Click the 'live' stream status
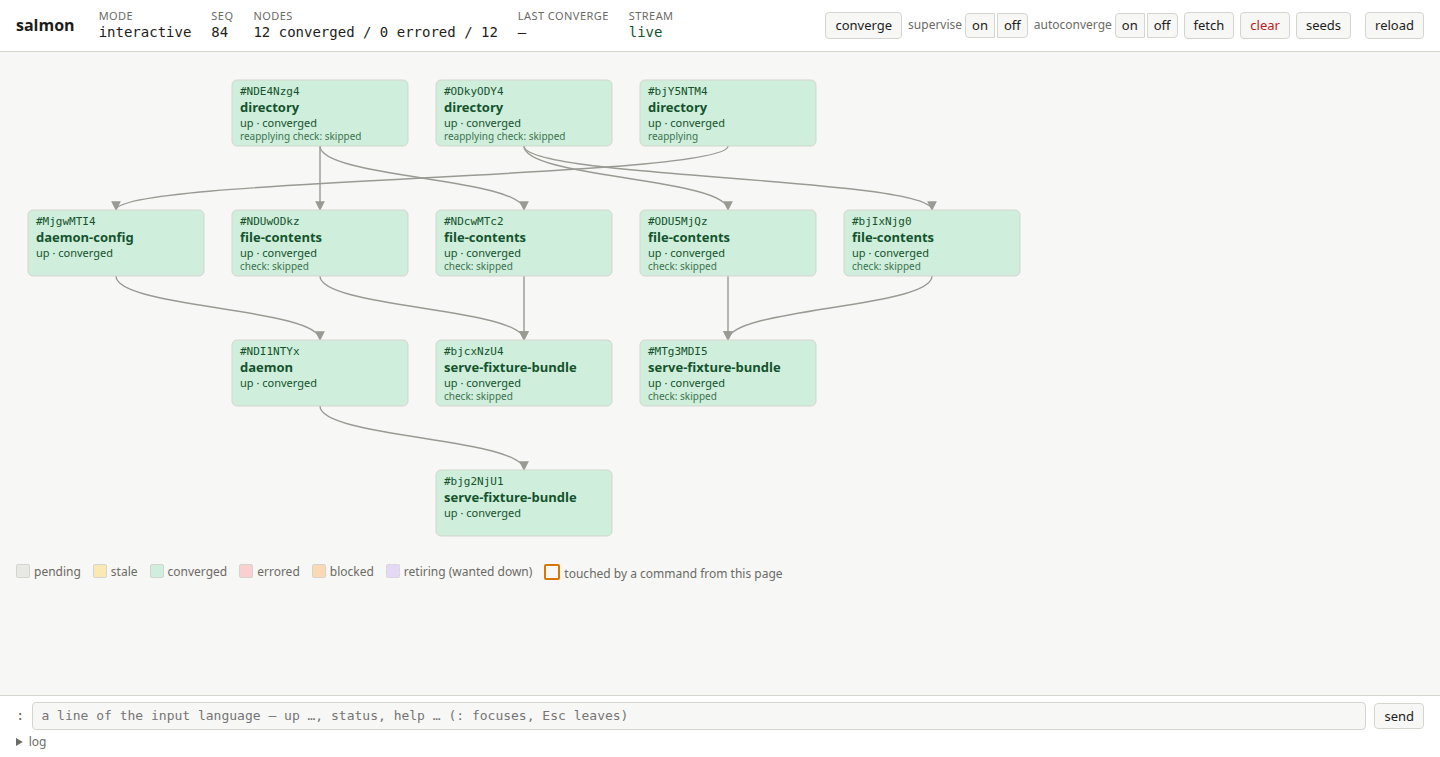The image size is (1440, 757). pyautogui.click(x=646, y=32)
